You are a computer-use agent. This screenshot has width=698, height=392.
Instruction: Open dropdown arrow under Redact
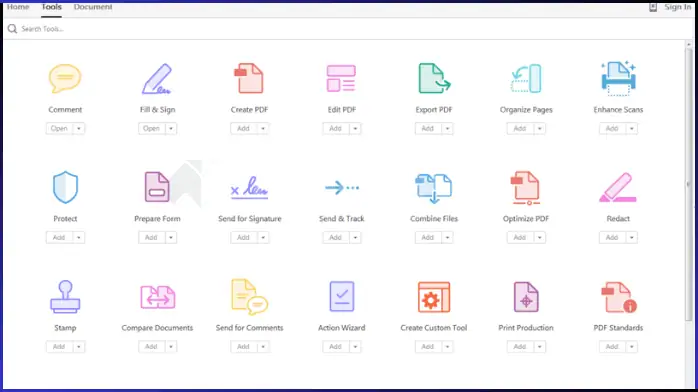[632, 238]
